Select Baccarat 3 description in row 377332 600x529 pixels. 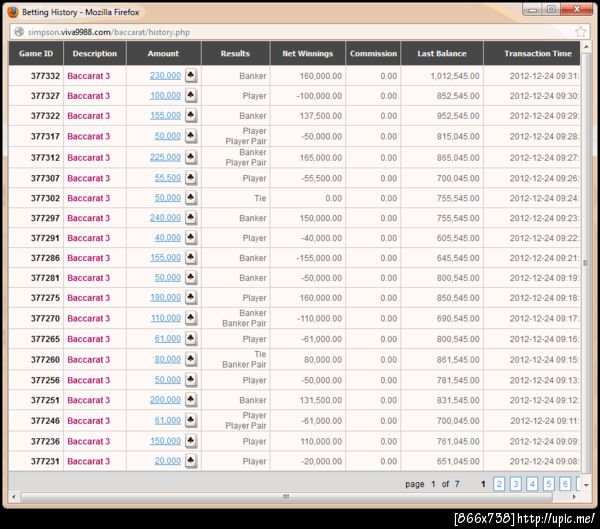tap(88, 76)
